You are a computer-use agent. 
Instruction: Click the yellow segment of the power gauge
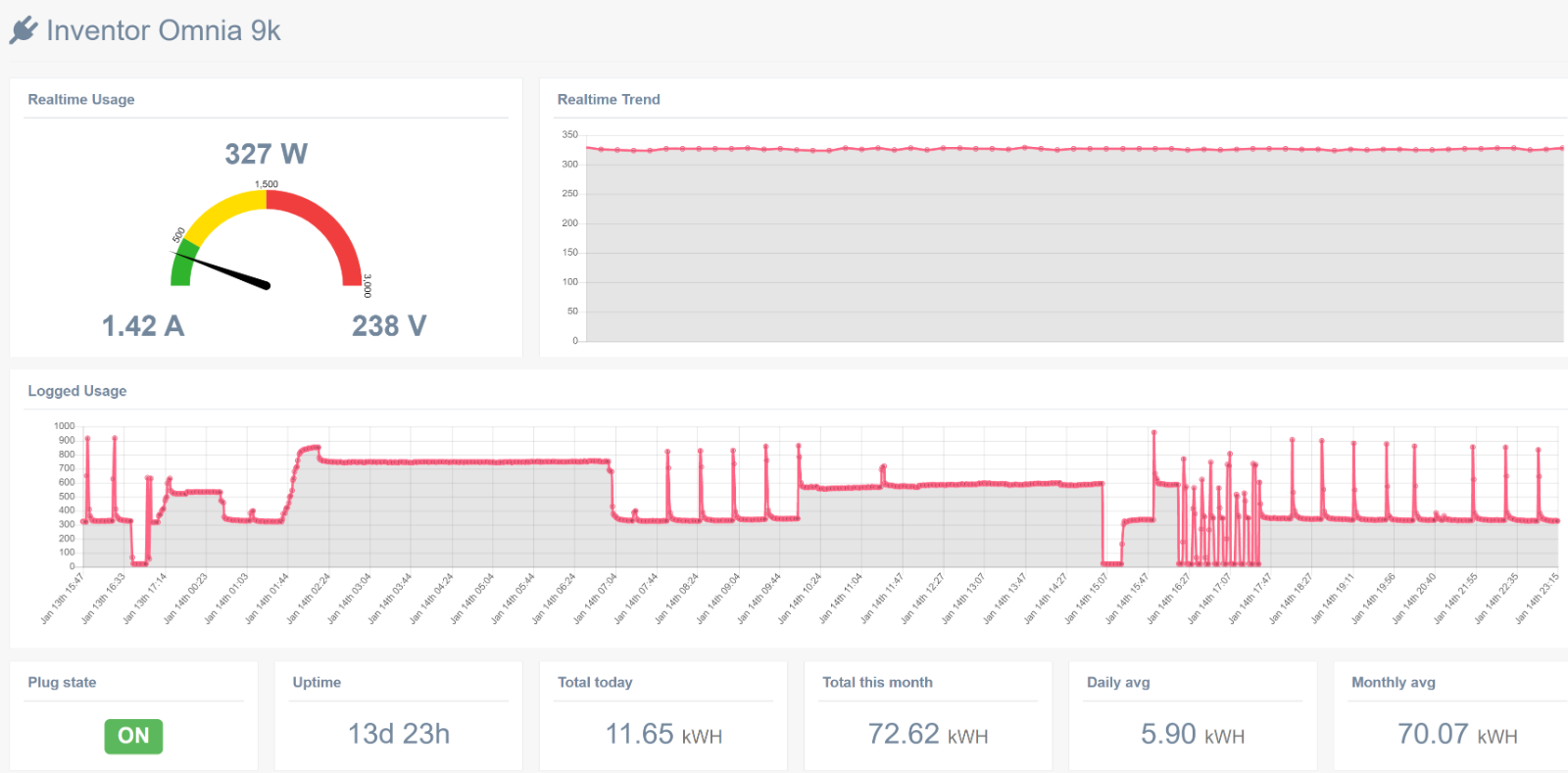(223, 210)
